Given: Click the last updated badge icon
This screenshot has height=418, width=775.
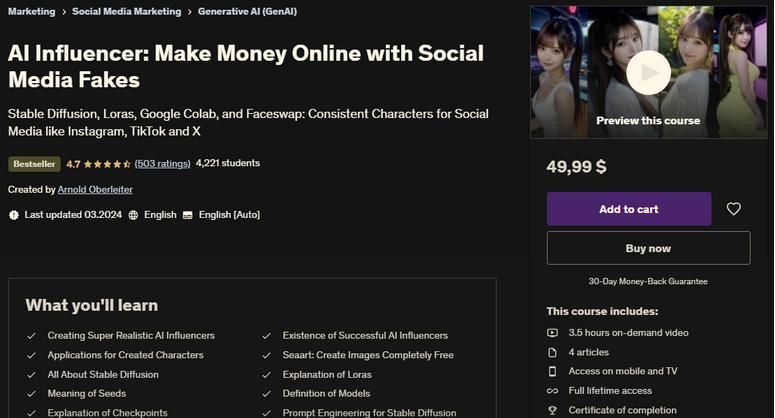Looking at the screenshot, I should (x=13, y=215).
